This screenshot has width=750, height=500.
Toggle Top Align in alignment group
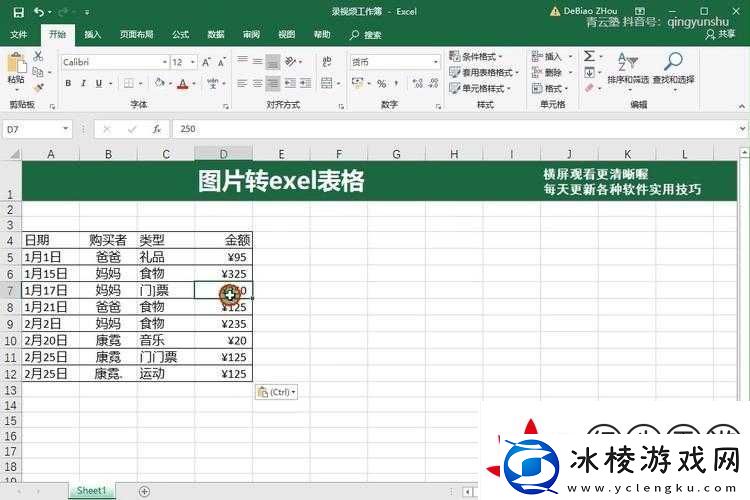coord(243,61)
